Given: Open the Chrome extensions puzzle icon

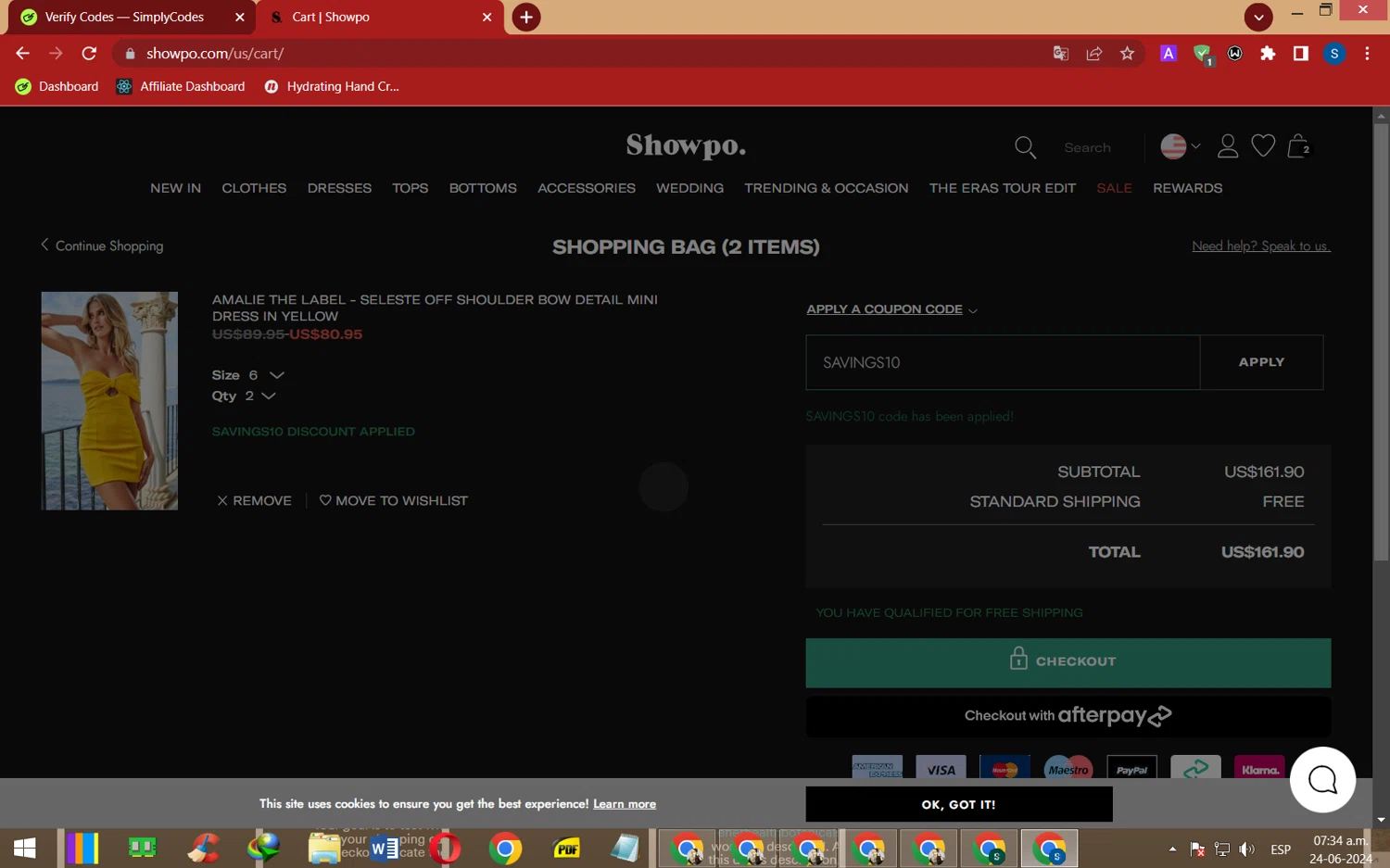Looking at the screenshot, I should click(1268, 54).
